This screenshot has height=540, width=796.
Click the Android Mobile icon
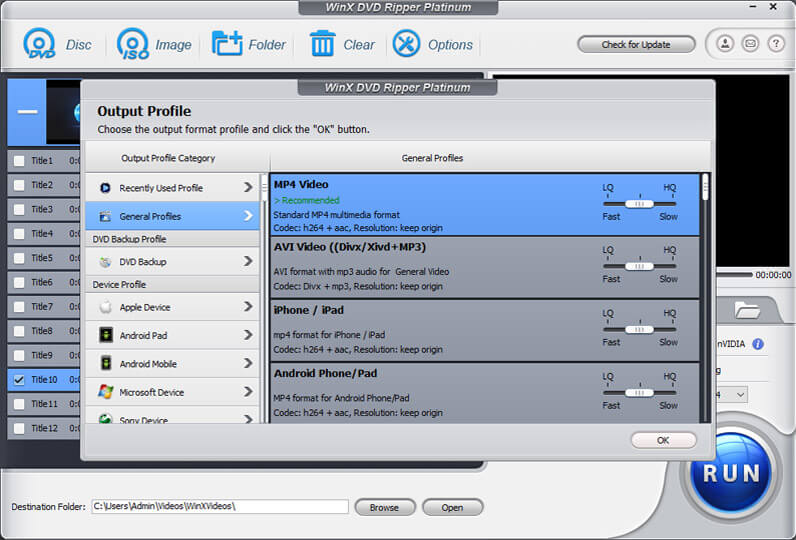coord(106,363)
